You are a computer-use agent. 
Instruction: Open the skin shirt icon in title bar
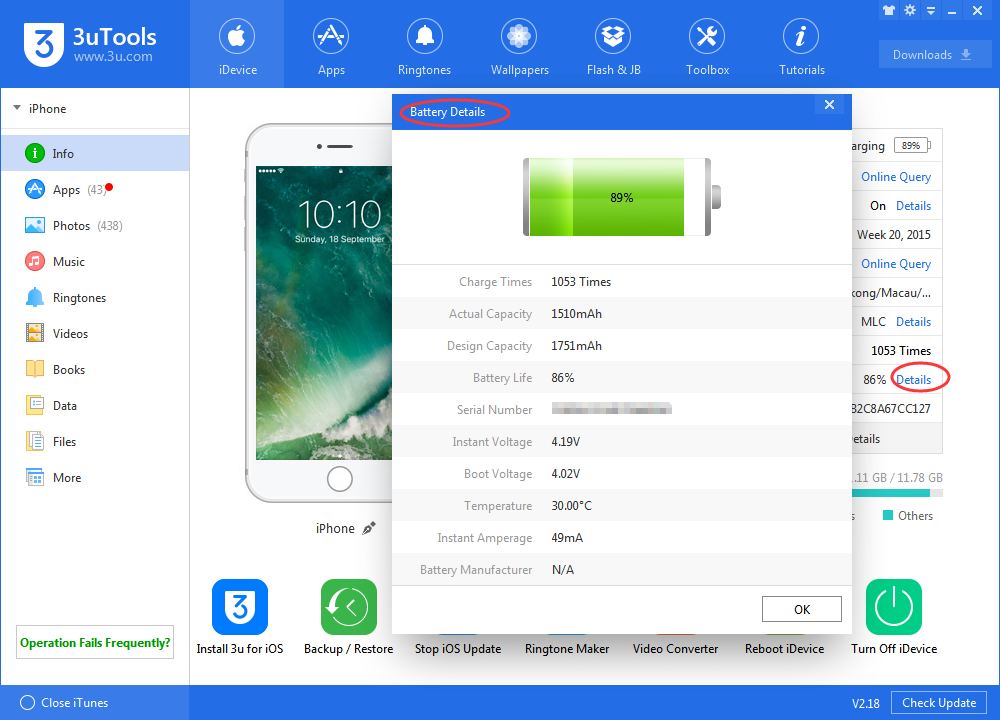coord(888,10)
